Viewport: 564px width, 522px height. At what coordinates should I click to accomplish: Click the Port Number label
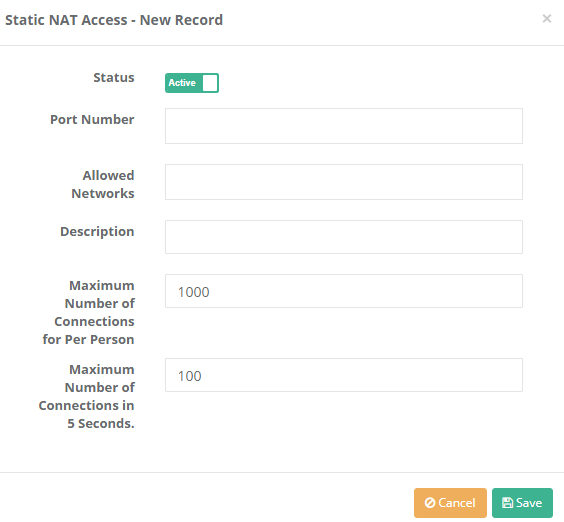tap(92, 119)
